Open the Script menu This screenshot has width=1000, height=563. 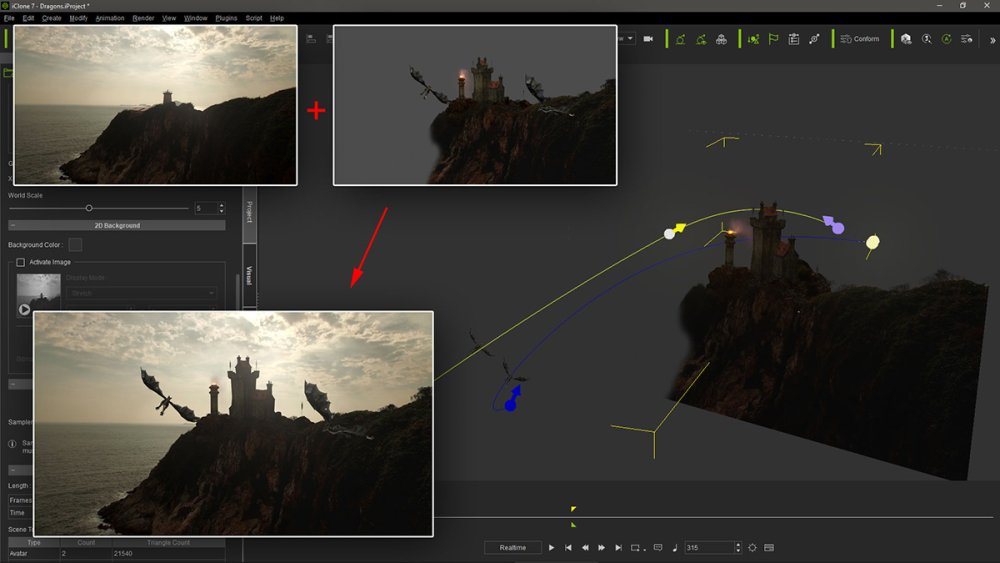coord(254,18)
